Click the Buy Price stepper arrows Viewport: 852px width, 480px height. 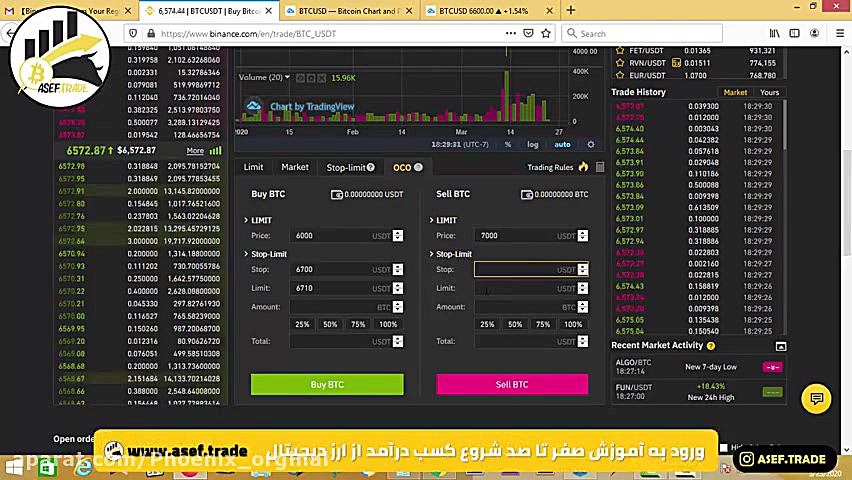[398, 235]
